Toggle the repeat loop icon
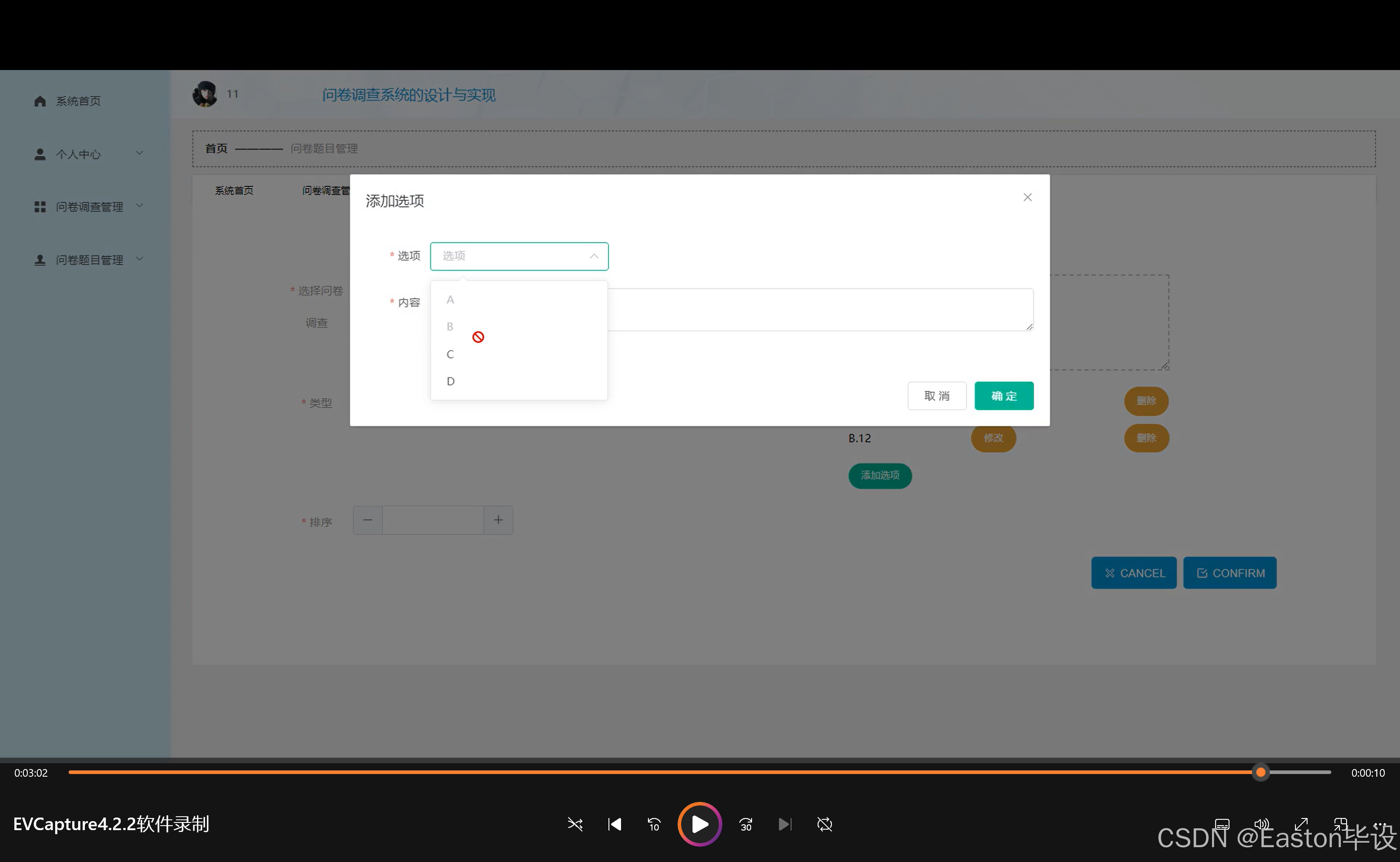Image resolution: width=1400 pixels, height=862 pixels. coord(824,824)
